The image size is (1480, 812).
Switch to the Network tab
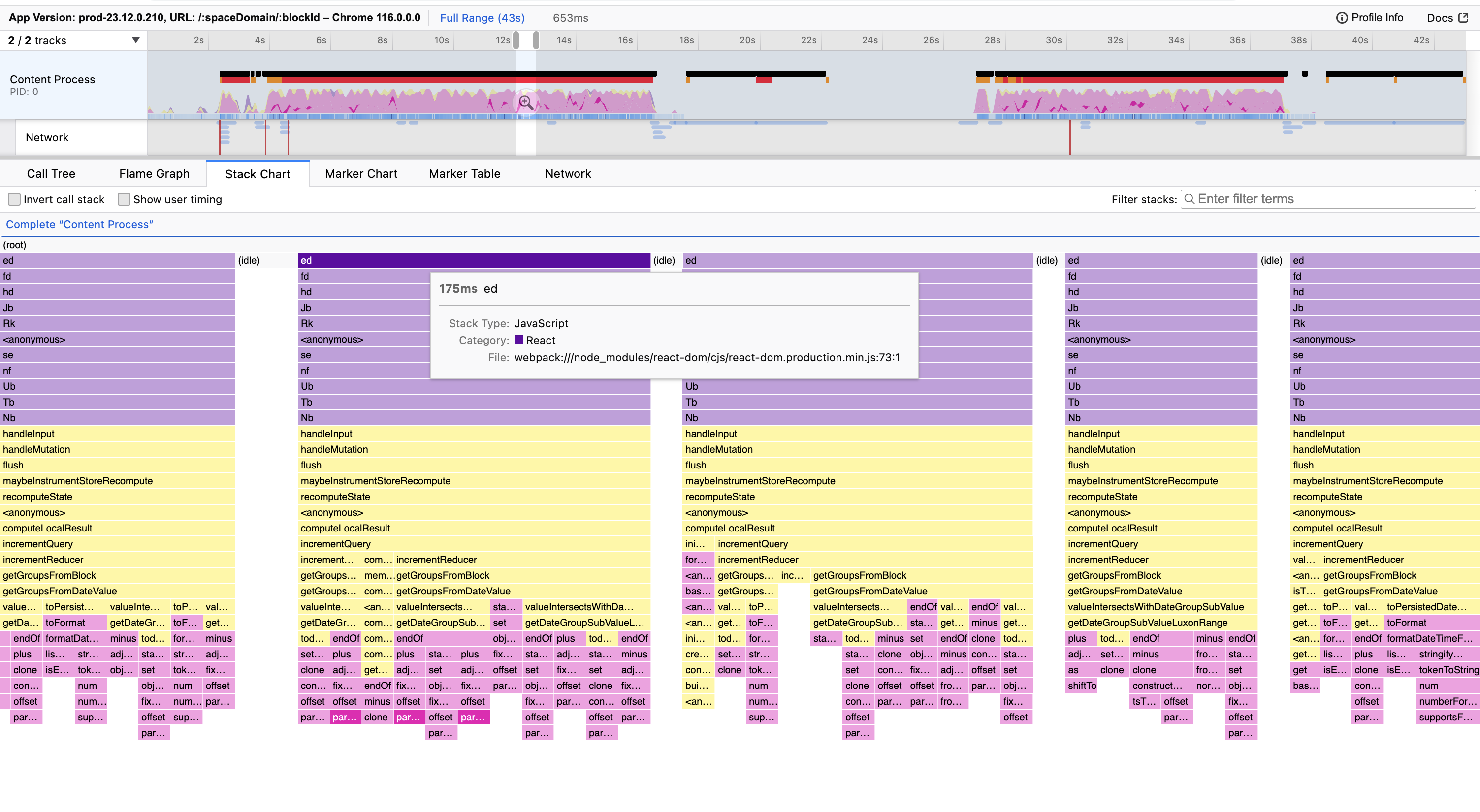[x=568, y=173]
